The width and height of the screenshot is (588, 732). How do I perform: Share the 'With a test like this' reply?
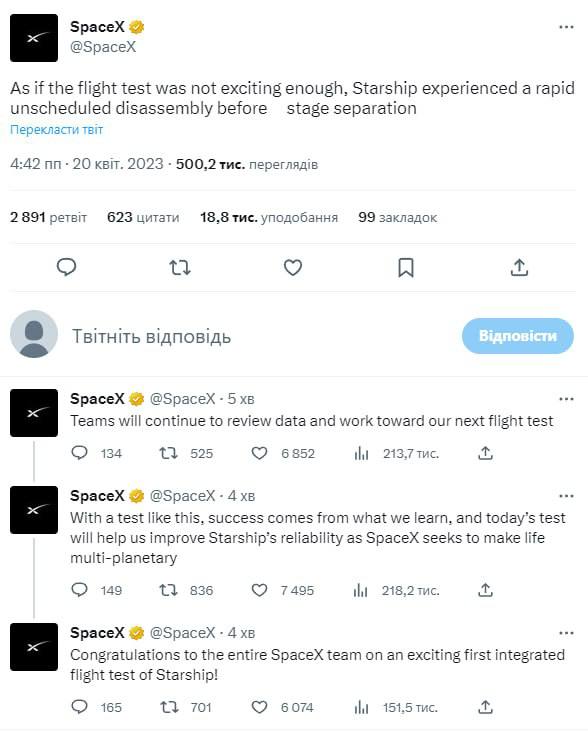[485, 590]
